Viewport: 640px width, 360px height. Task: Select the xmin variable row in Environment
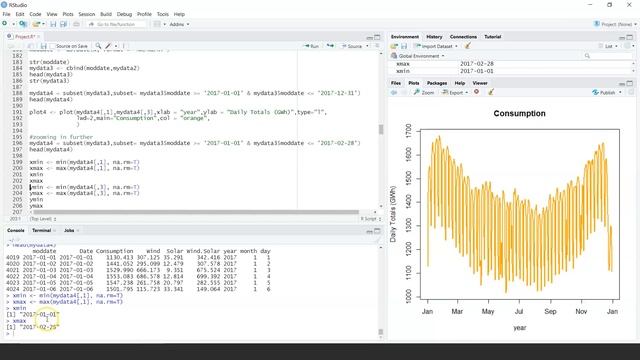[x=511, y=71]
